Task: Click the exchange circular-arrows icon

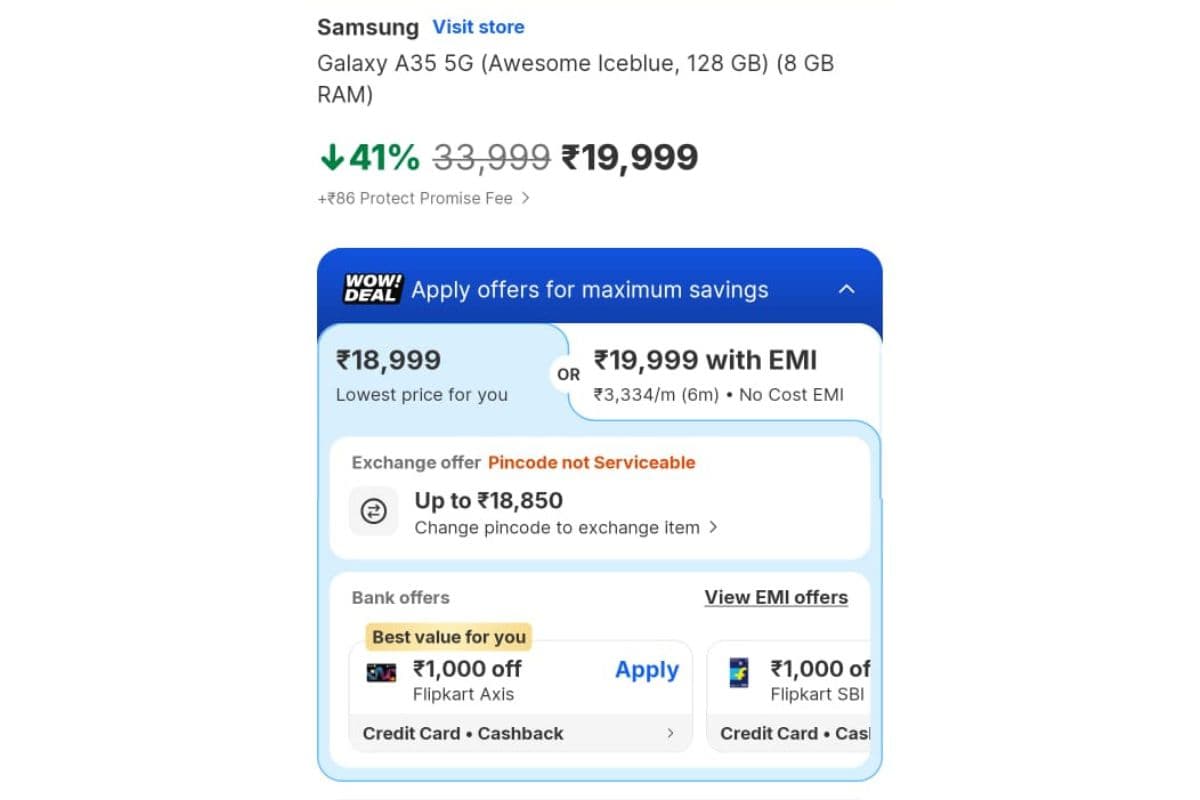Action: coord(373,512)
